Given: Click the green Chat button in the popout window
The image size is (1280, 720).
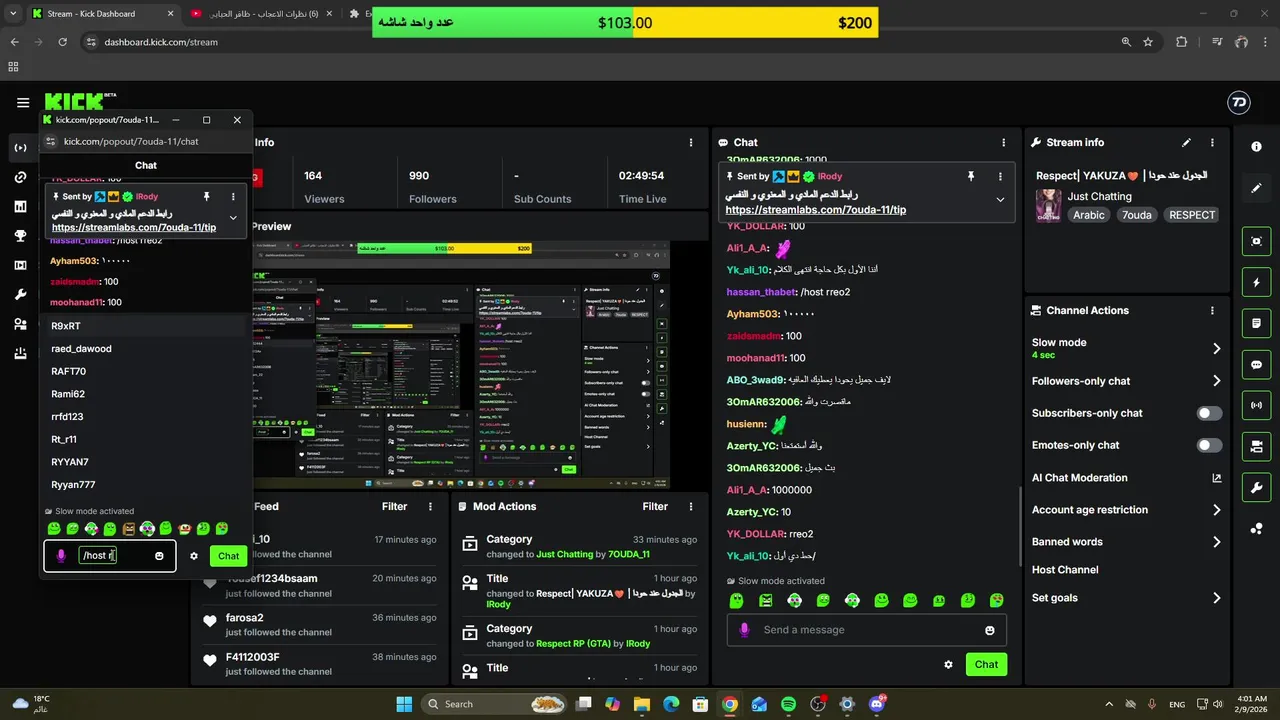Looking at the screenshot, I should point(228,556).
